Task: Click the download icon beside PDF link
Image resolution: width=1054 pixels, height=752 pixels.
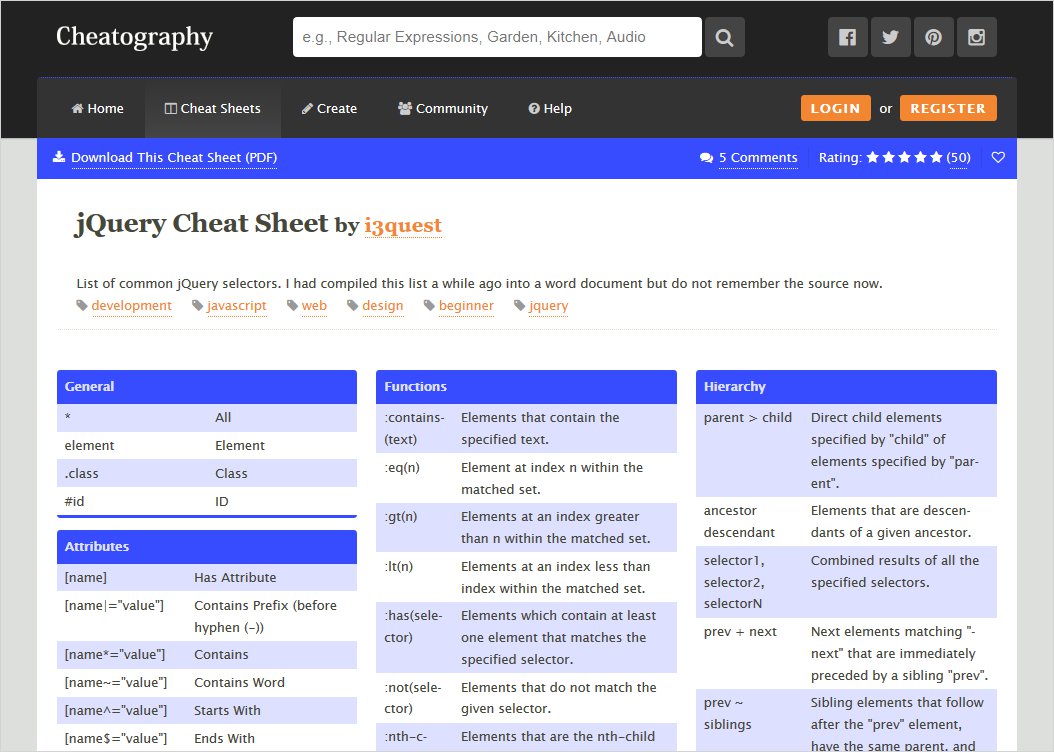Action: (59, 157)
